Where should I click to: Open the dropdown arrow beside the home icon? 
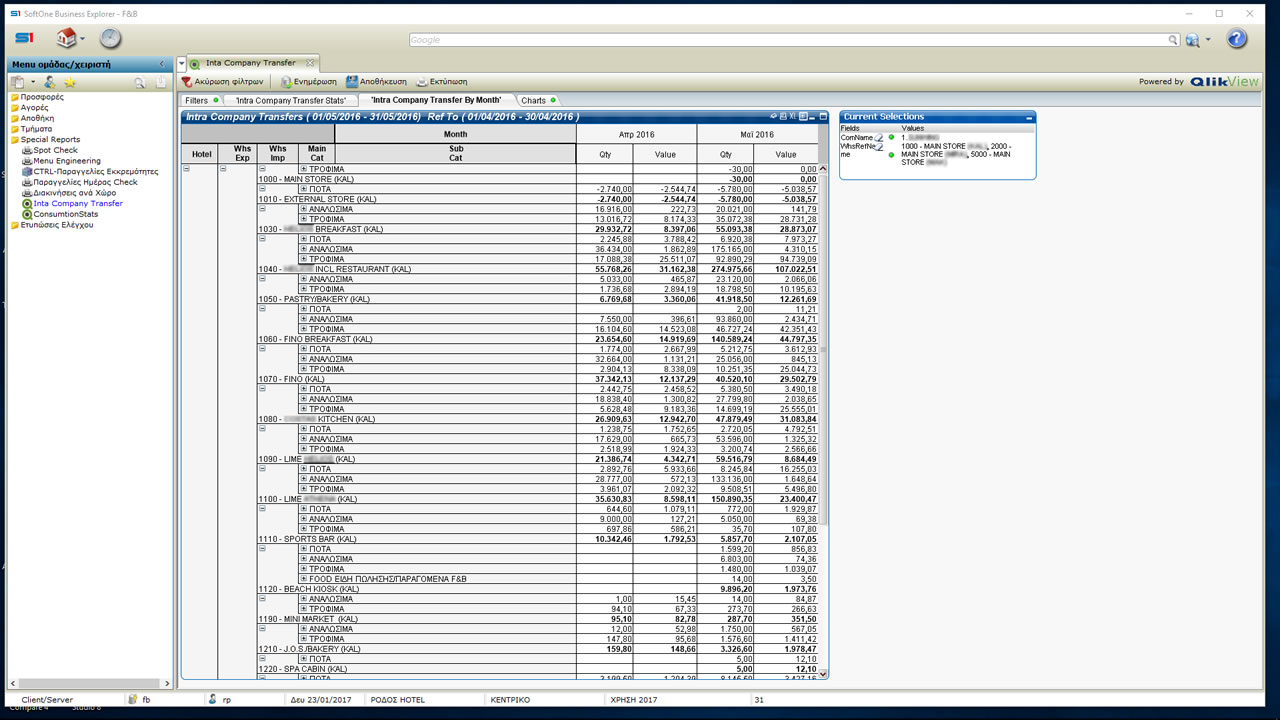[x=83, y=40]
